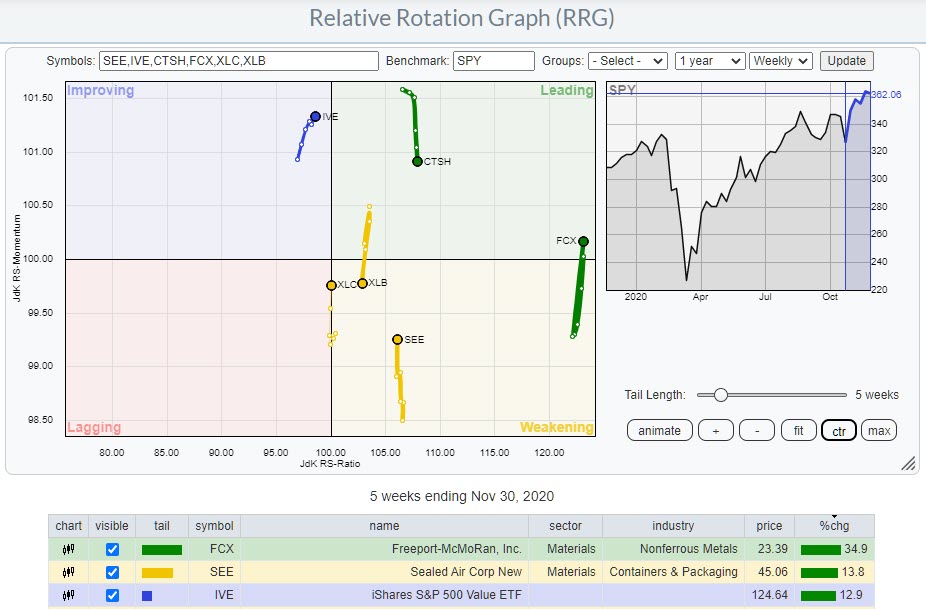Disable visibility checkbox for IVE

click(112, 596)
